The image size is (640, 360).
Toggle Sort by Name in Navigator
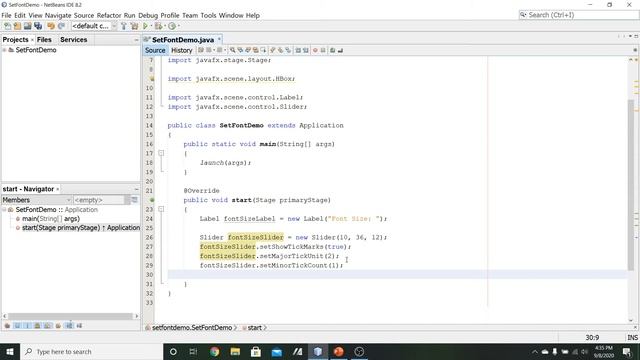pyautogui.click(x=69, y=326)
